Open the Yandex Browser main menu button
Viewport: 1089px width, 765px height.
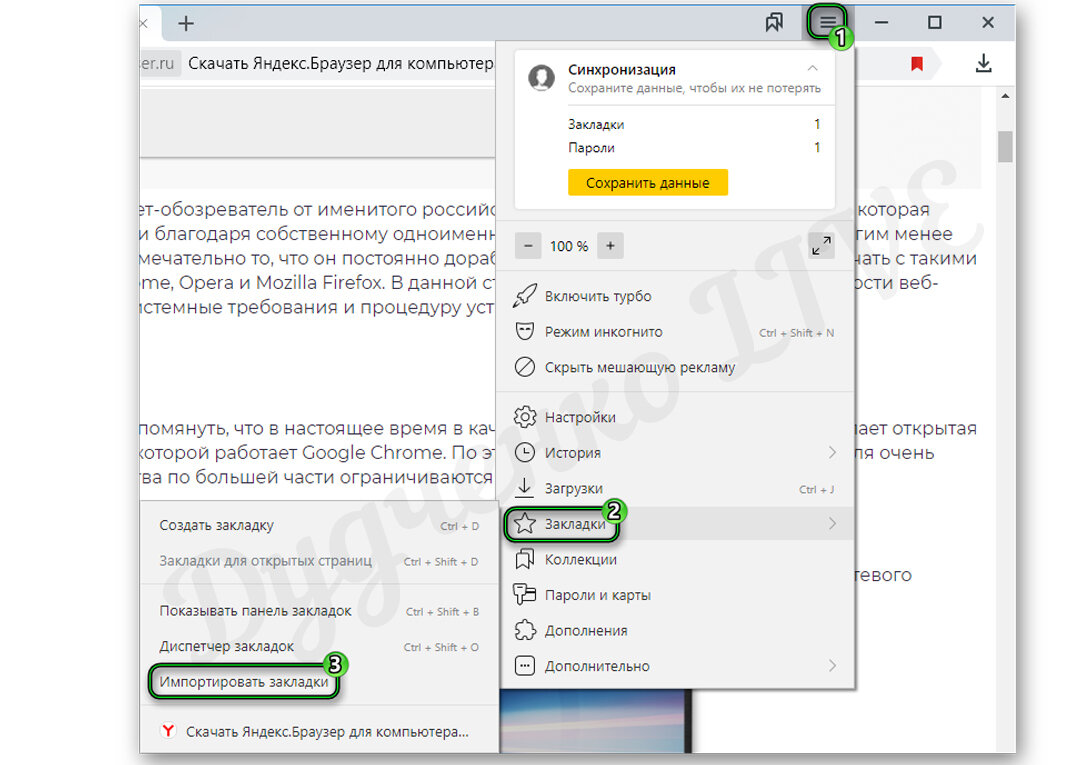[x=827, y=23]
